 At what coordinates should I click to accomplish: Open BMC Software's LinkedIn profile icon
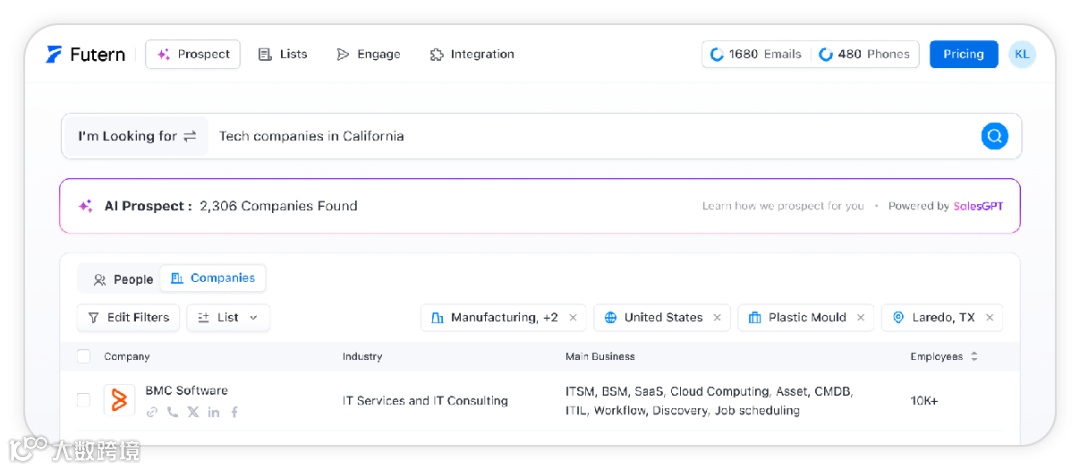[214, 412]
